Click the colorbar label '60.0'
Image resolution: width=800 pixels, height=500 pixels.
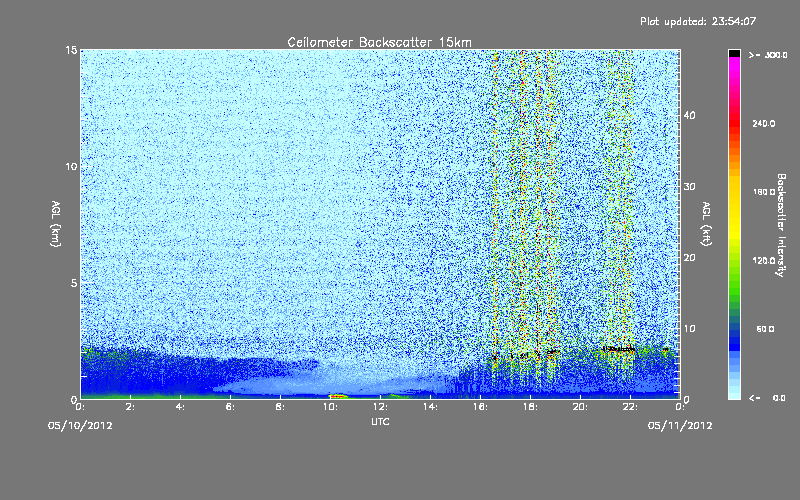click(765, 329)
